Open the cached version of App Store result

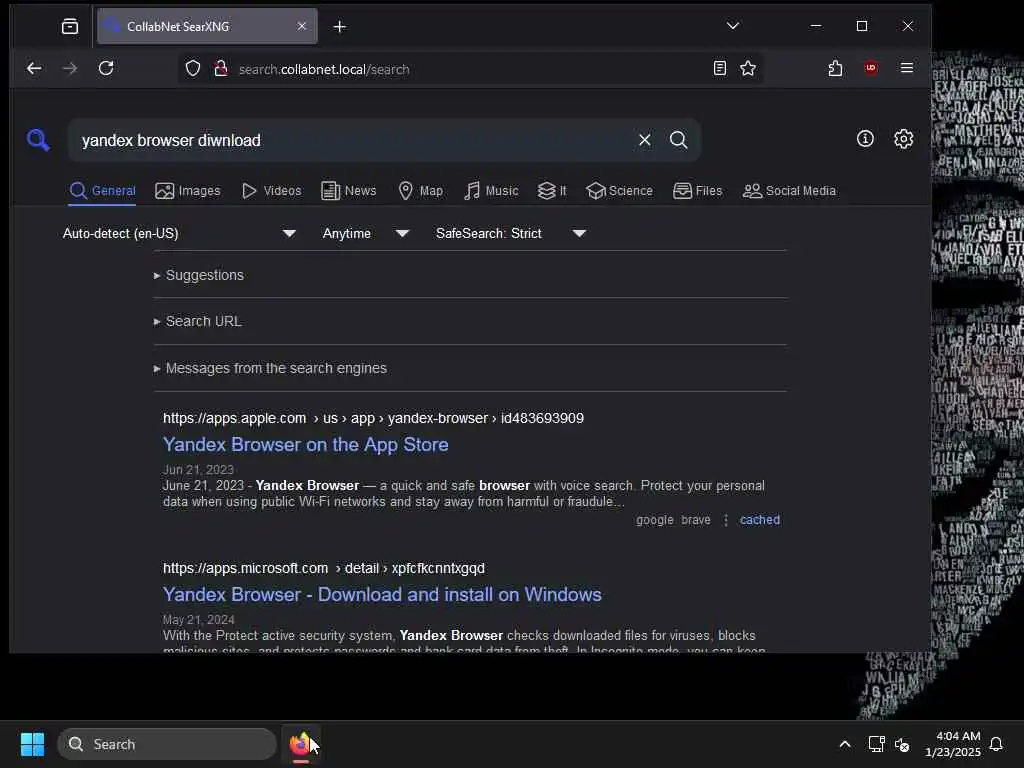(x=760, y=520)
